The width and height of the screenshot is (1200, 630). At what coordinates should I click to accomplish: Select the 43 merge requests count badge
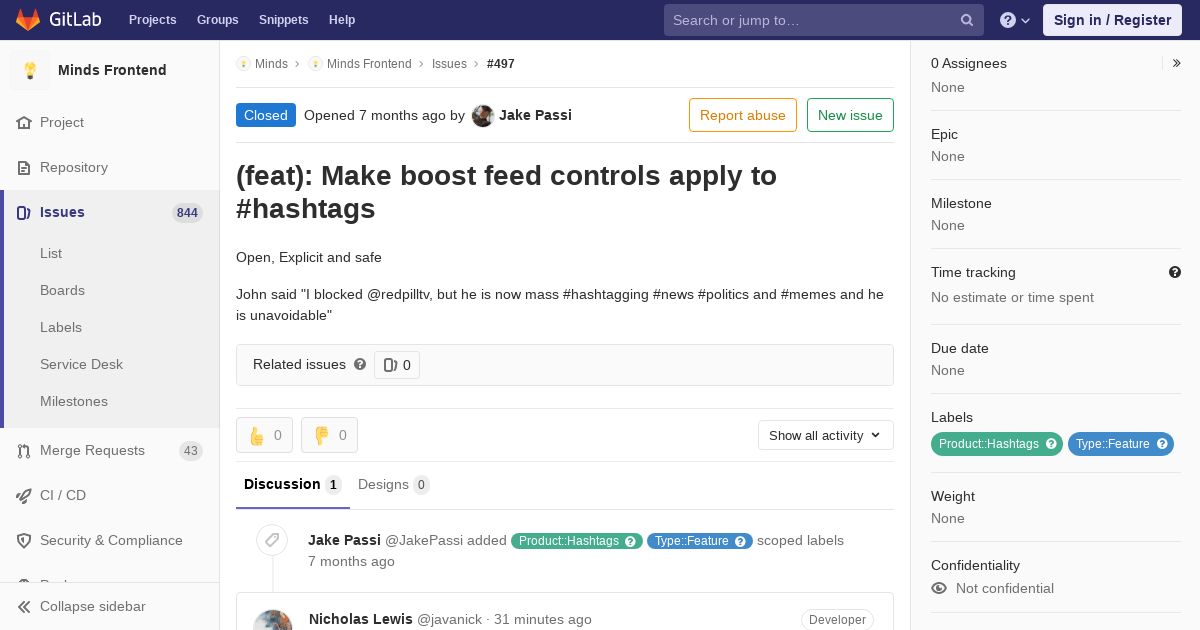[190, 451]
